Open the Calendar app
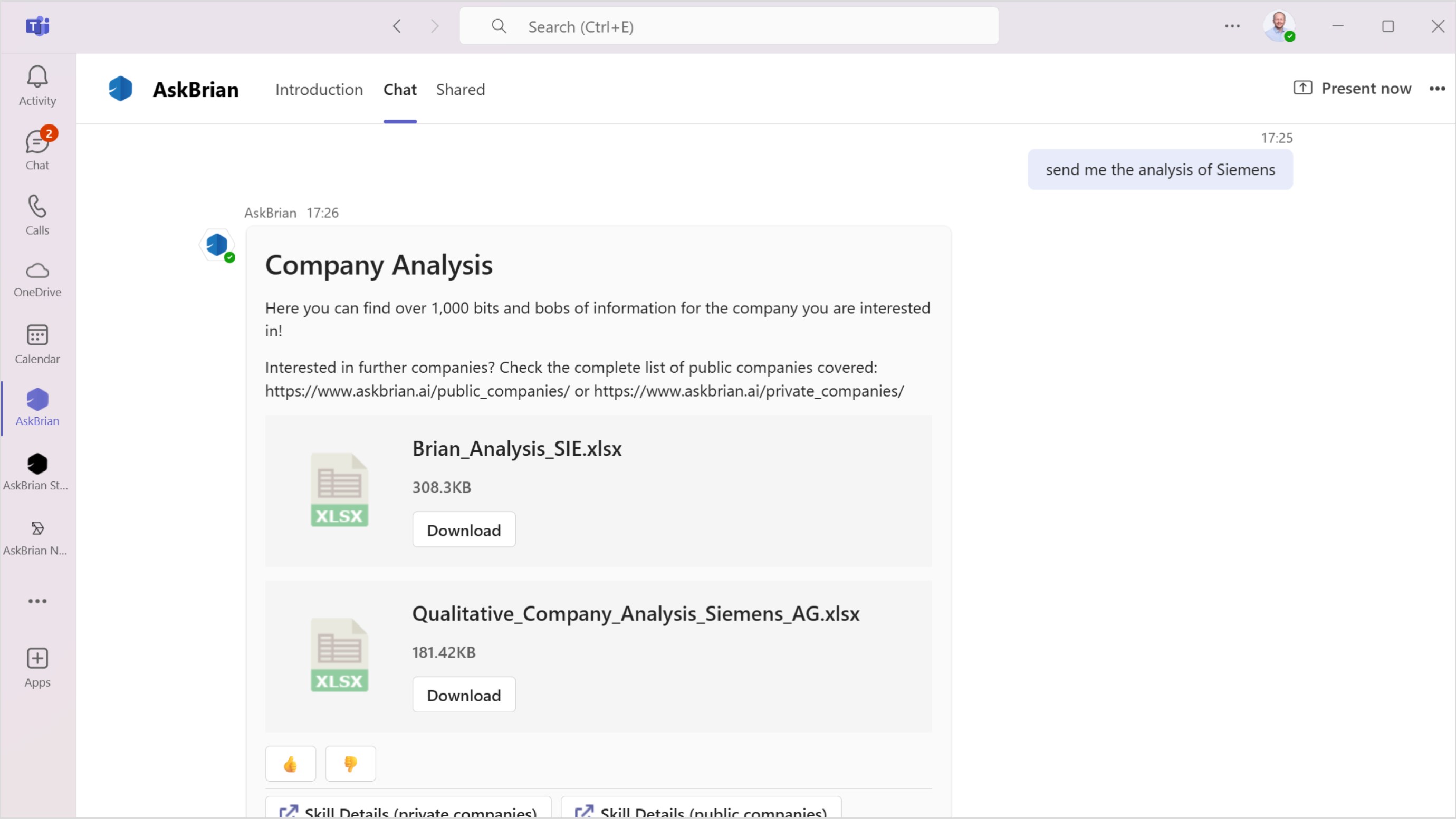Viewport: 1456px width, 819px height. (x=37, y=344)
